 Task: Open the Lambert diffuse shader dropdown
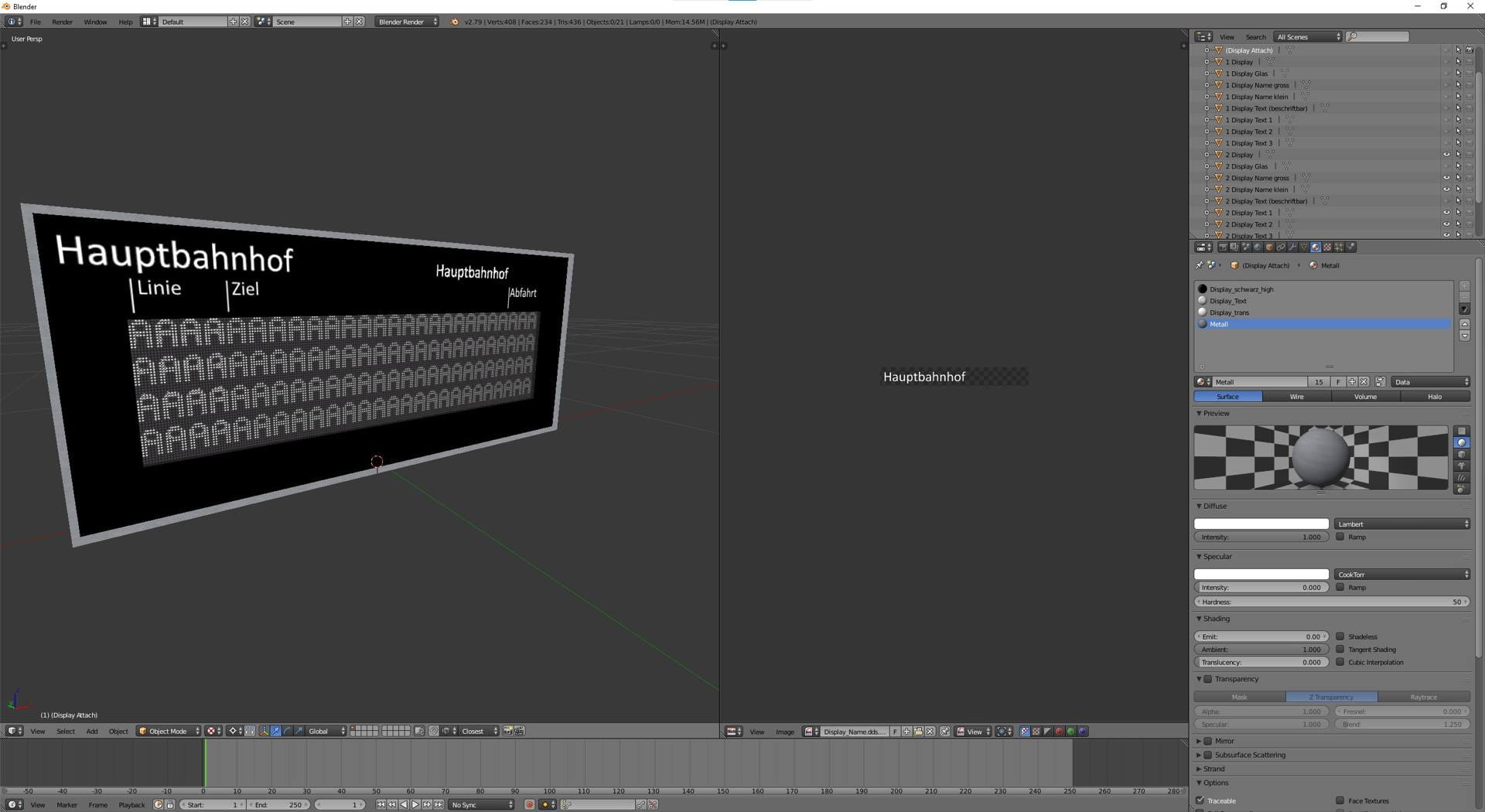[1401, 524]
